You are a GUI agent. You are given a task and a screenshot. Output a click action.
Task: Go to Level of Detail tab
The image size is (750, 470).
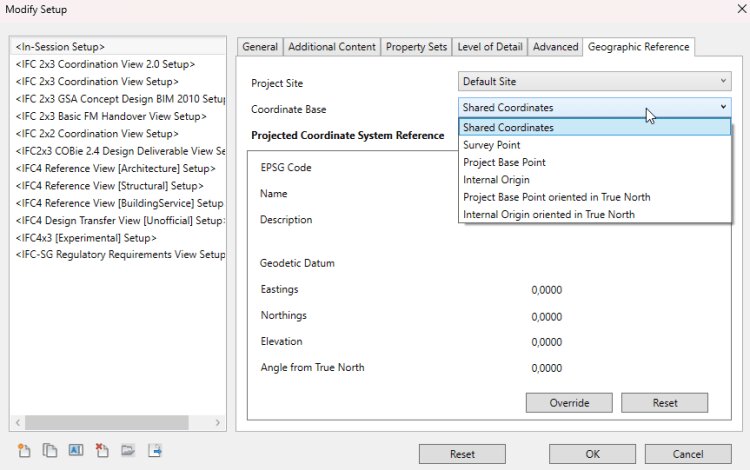click(x=490, y=47)
